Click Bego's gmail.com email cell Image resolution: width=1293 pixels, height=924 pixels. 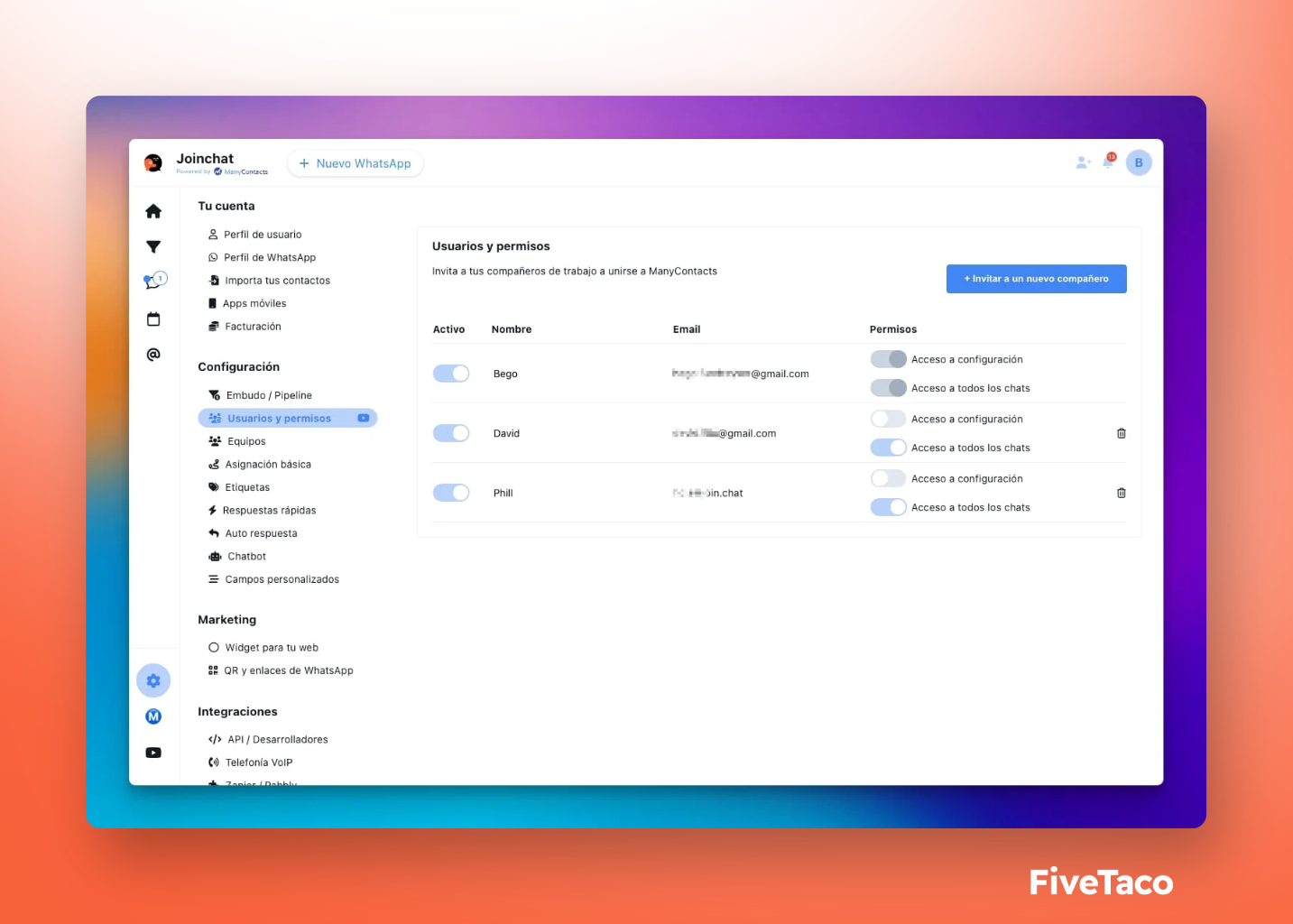coord(740,374)
